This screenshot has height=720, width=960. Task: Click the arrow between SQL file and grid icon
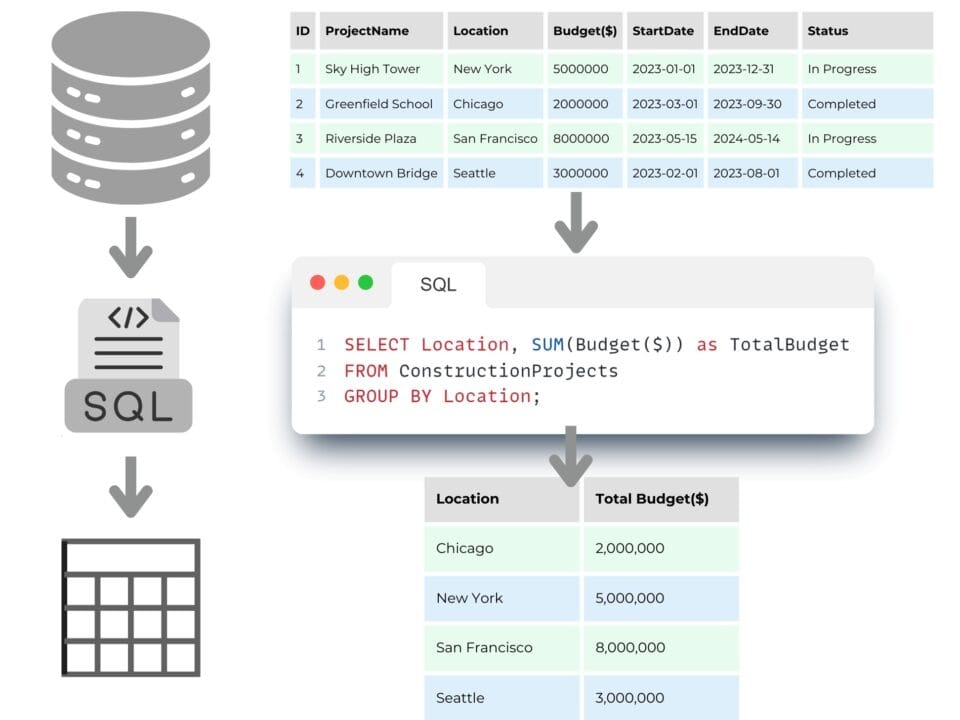tap(130, 487)
